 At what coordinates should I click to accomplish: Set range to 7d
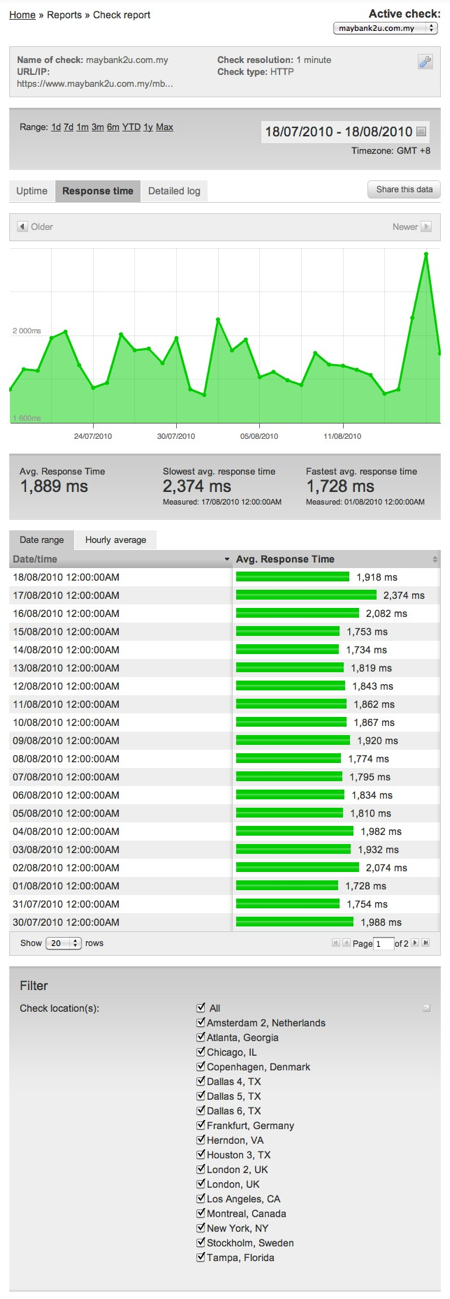tap(69, 127)
